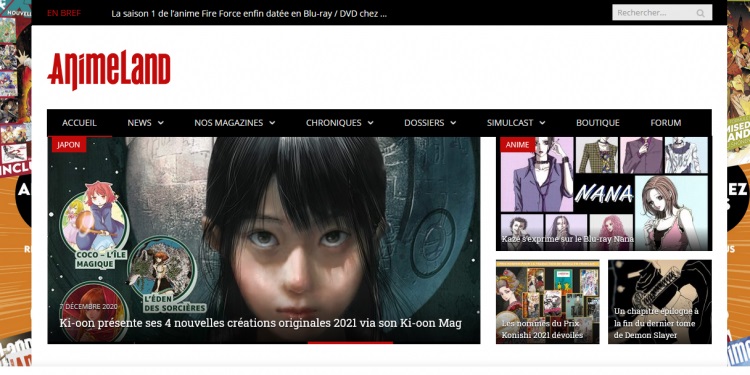Expand the Dossiers chevron
This screenshot has height=375, width=750.
point(453,123)
